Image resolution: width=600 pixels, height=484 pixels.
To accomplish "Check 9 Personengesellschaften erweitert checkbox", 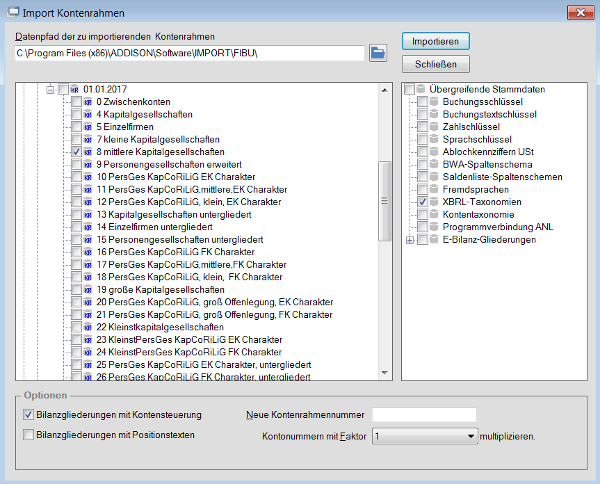I will tap(77, 165).
